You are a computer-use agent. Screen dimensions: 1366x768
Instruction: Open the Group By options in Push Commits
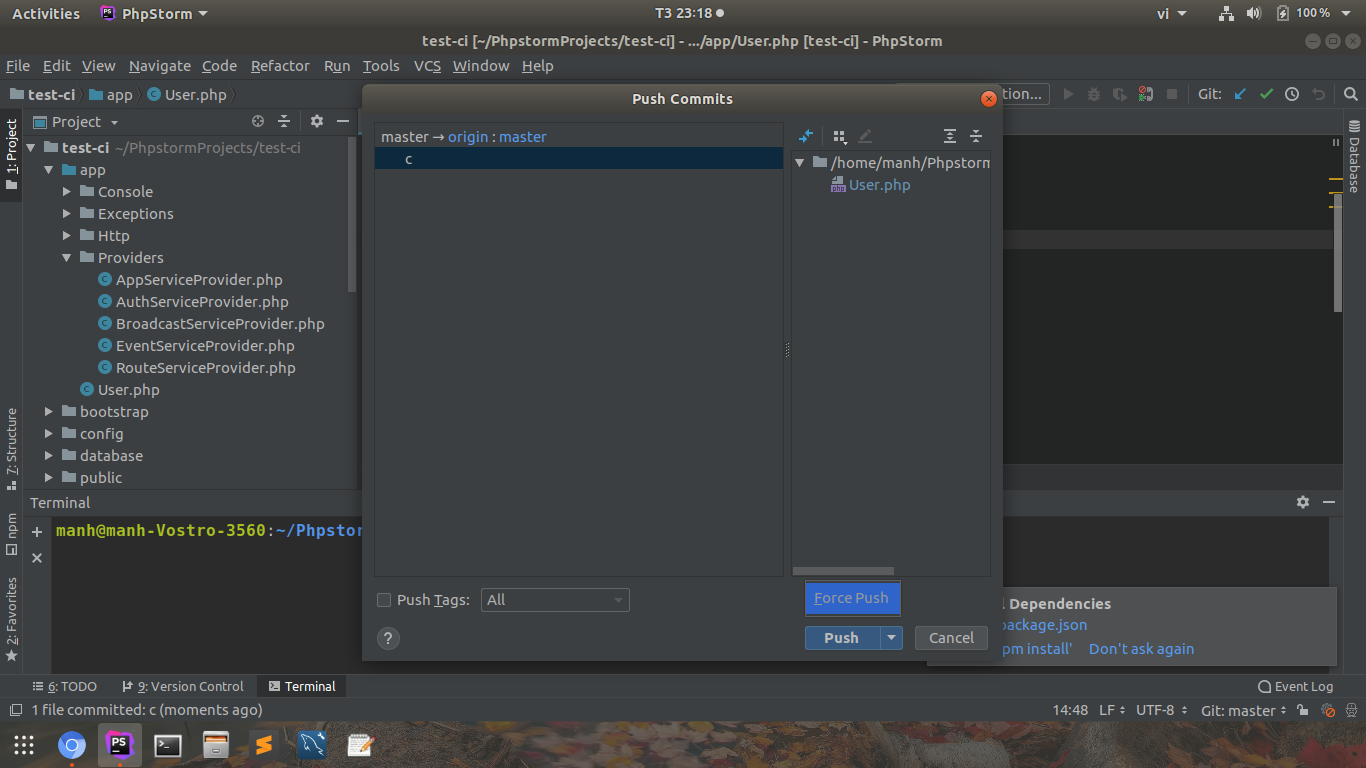840,136
